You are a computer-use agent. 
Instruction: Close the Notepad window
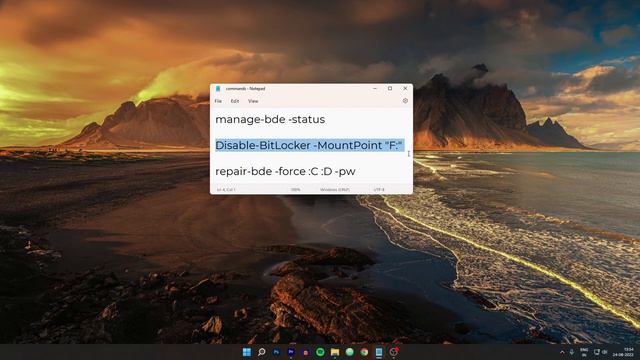[405, 88]
